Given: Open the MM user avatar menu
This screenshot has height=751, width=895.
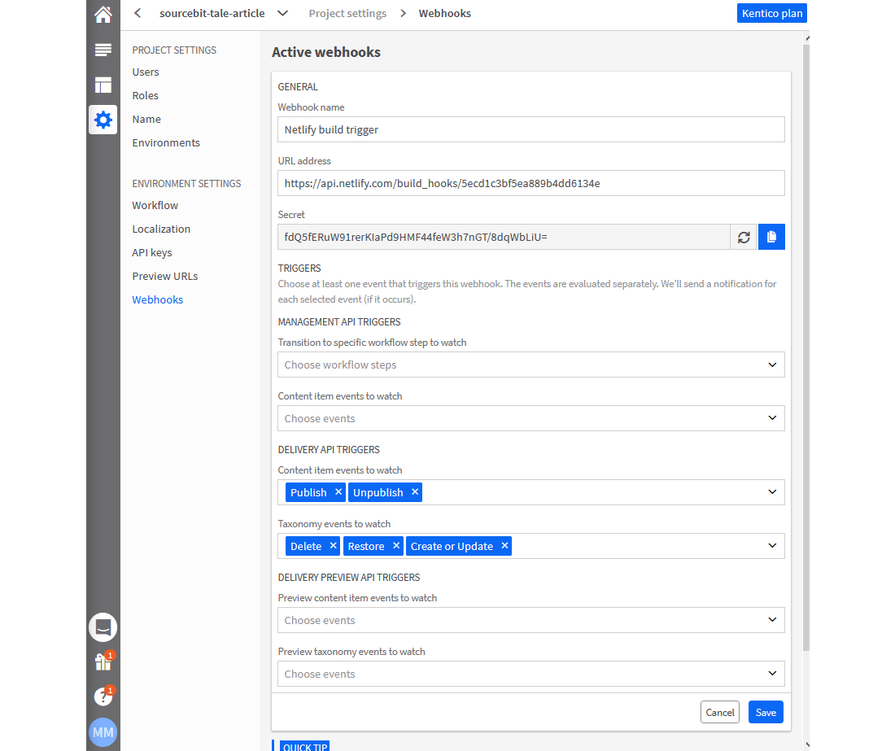Looking at the screenshot, I should pos(103,732).
